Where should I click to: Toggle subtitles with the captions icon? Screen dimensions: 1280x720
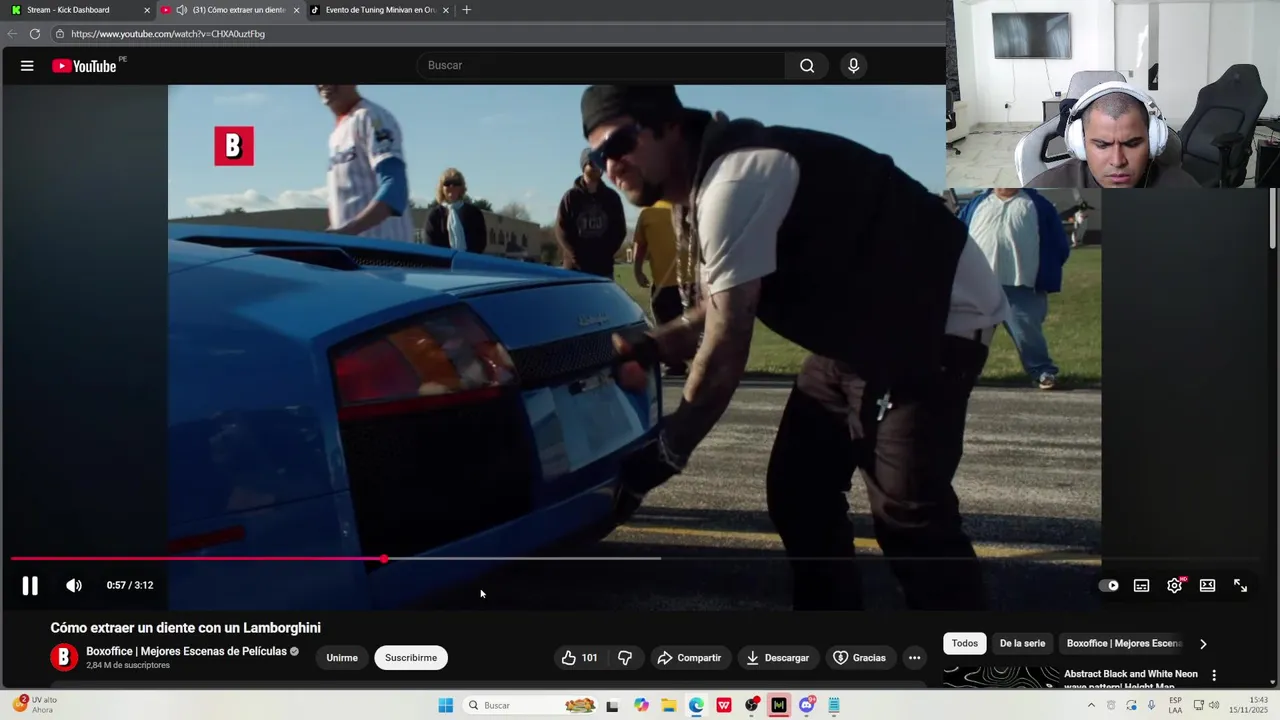1141,586
